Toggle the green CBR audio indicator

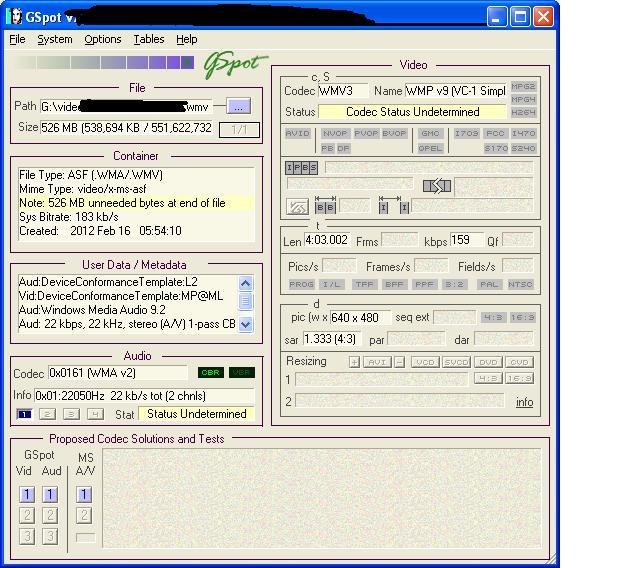click(211, 373)
